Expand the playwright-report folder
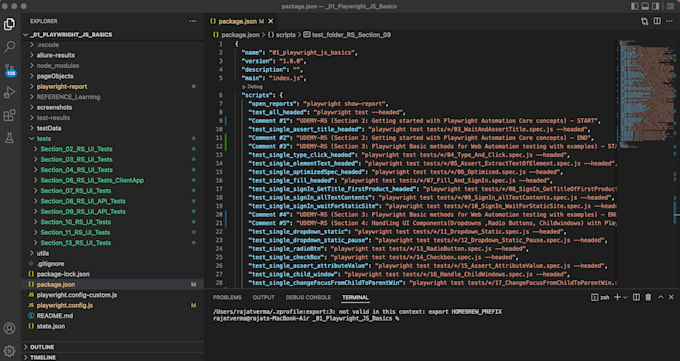Screen dimensions: 680x361 pos(62,86)
